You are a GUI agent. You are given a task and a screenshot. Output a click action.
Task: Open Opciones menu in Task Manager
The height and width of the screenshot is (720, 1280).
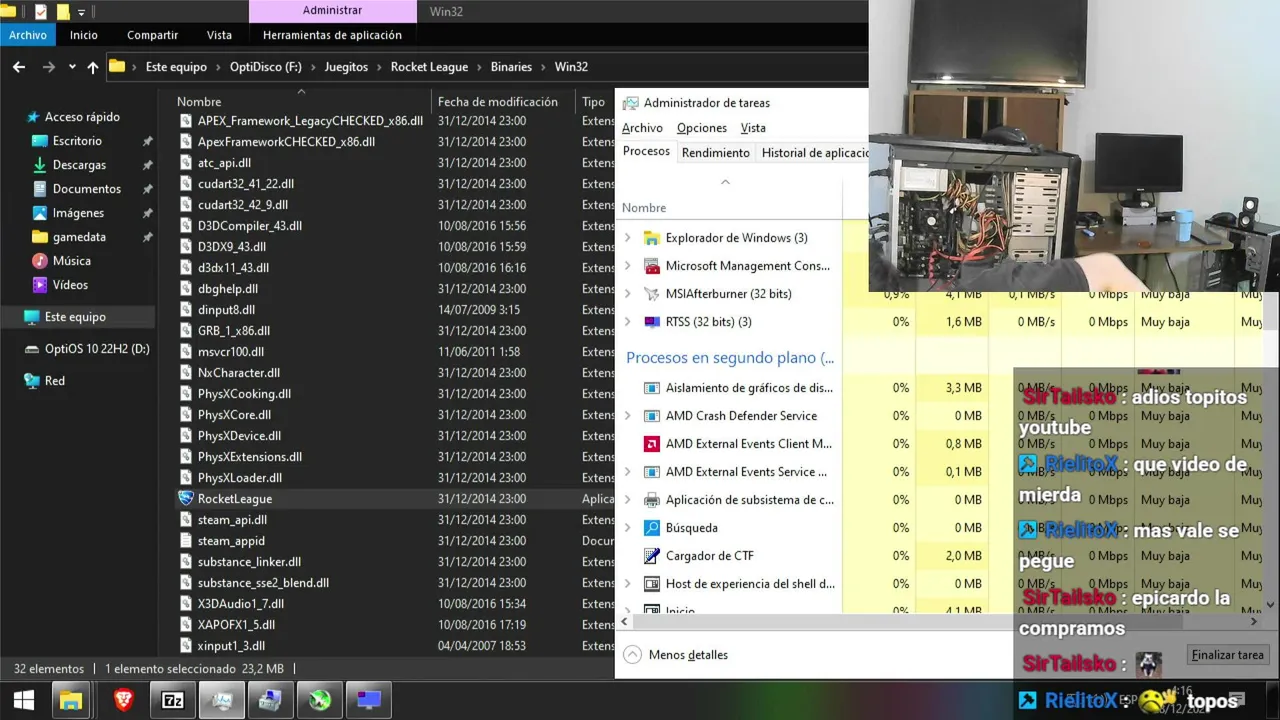(x=701, y=128)
